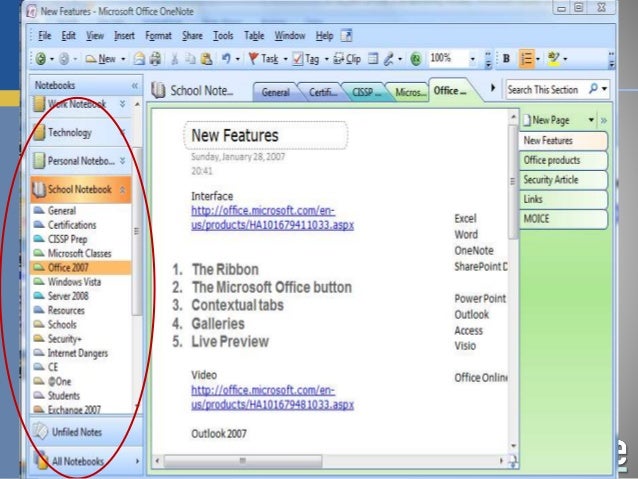Open the Share menu
Screen dimensions: 638x479
coord(192,36)
